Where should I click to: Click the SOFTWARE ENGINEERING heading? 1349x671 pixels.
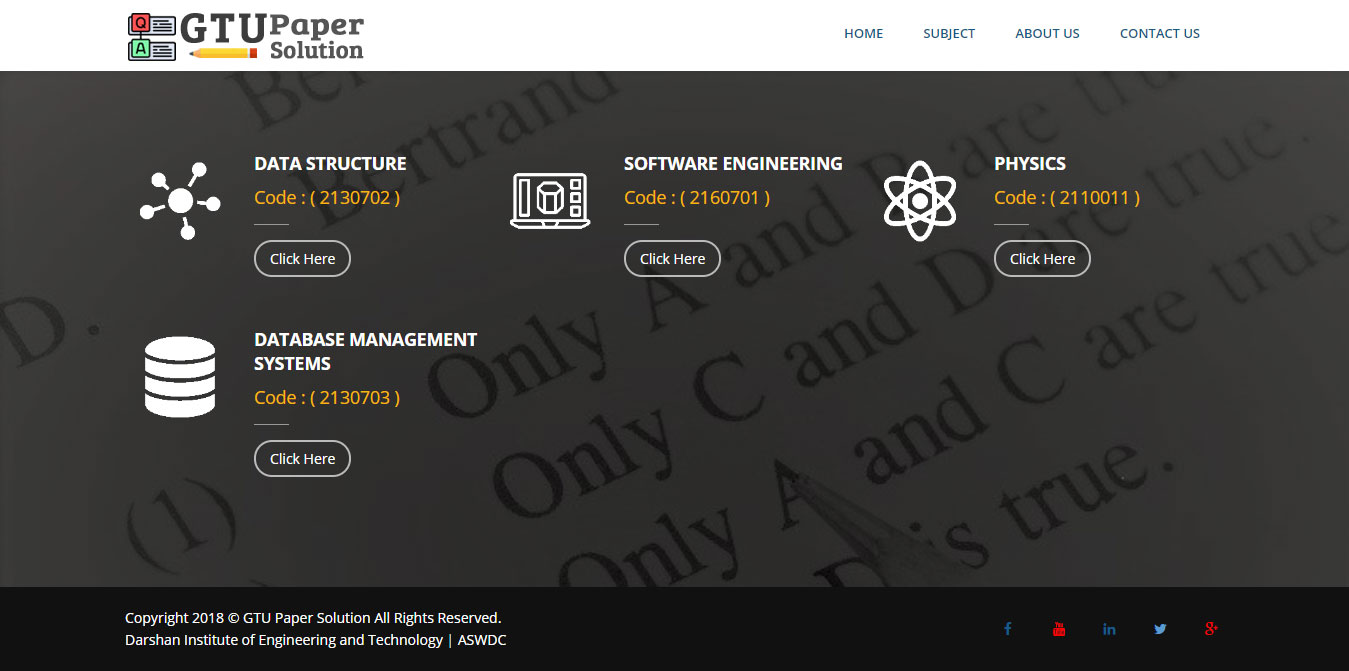(733, 164)
